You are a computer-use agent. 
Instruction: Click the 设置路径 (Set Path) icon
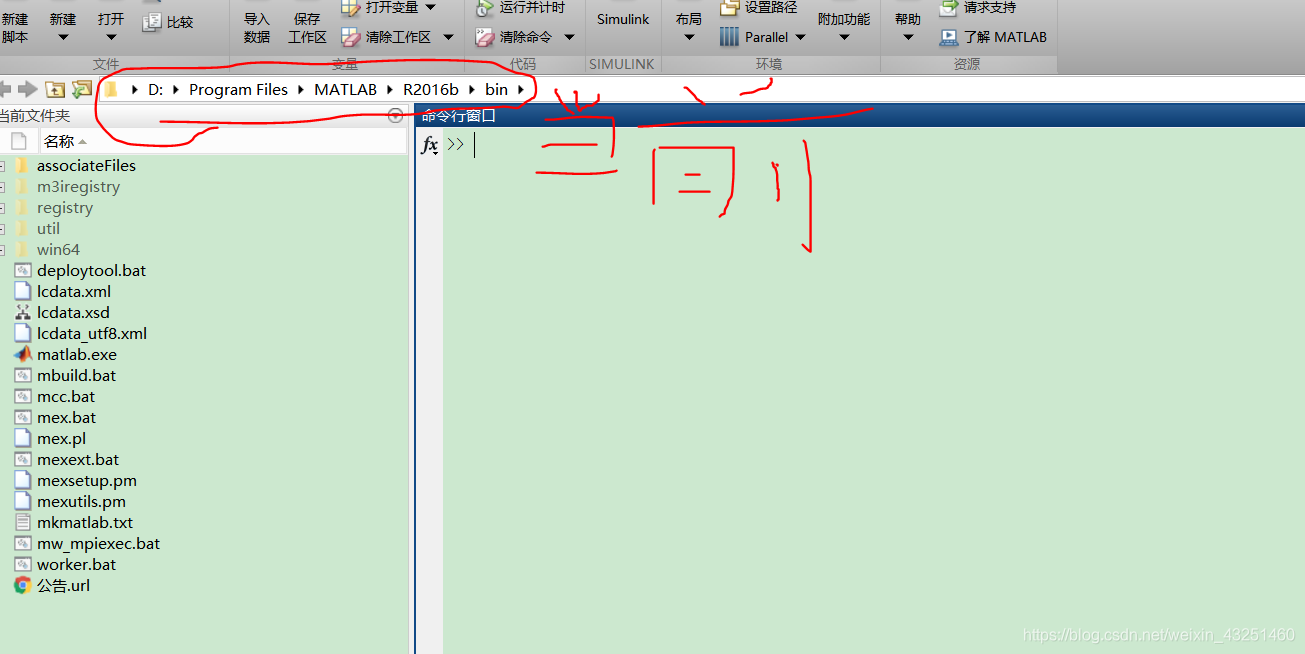pyautogui.click(x=730, y=8)
